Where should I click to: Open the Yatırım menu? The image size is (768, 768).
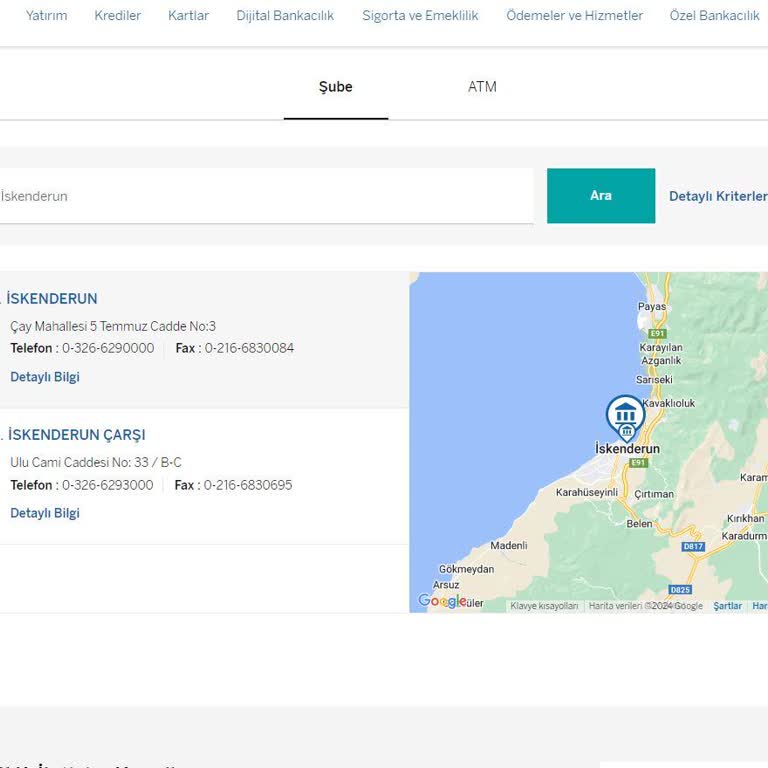(x=47, y=16)
